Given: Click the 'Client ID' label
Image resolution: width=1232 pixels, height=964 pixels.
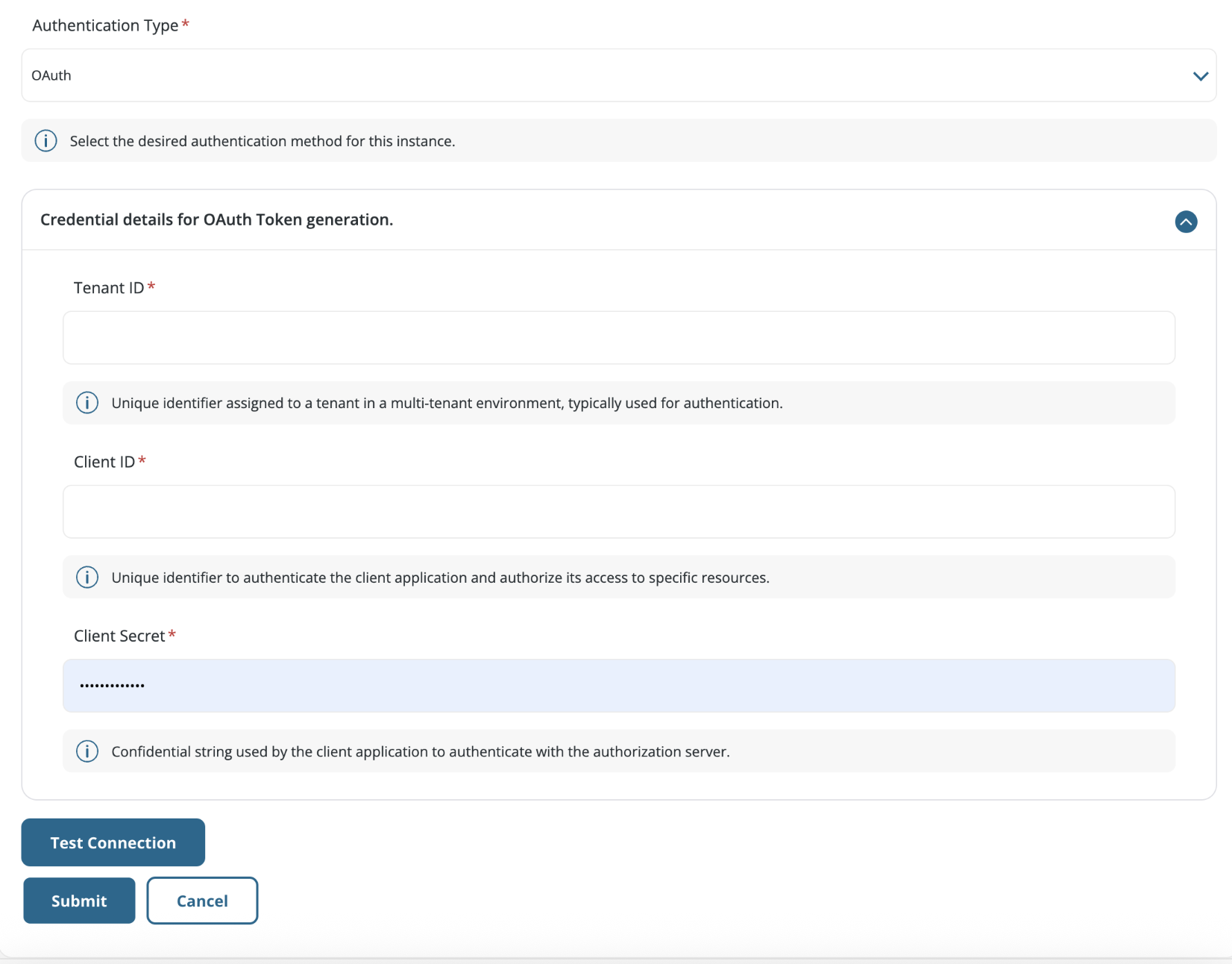Looking at the screenshot, I should 104,462.
